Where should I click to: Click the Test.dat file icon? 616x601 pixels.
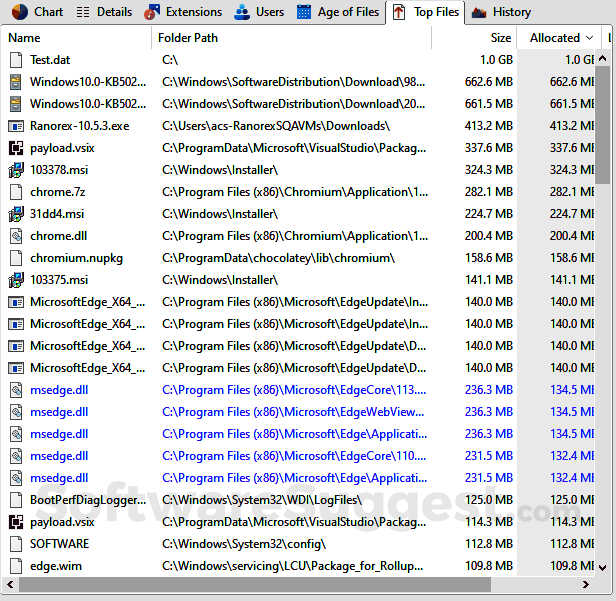[16, 60]
